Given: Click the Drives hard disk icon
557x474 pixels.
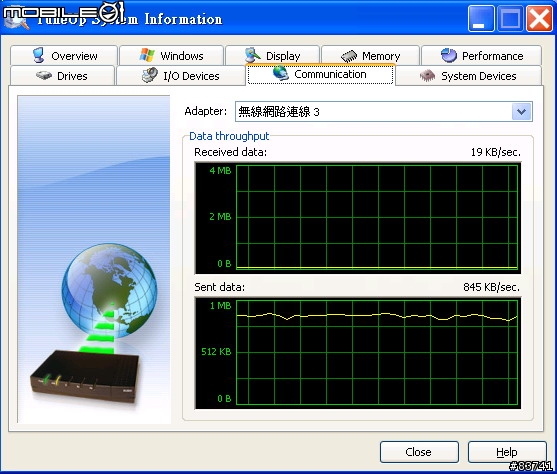Looking at the screenshot, I should coord(44,75).
